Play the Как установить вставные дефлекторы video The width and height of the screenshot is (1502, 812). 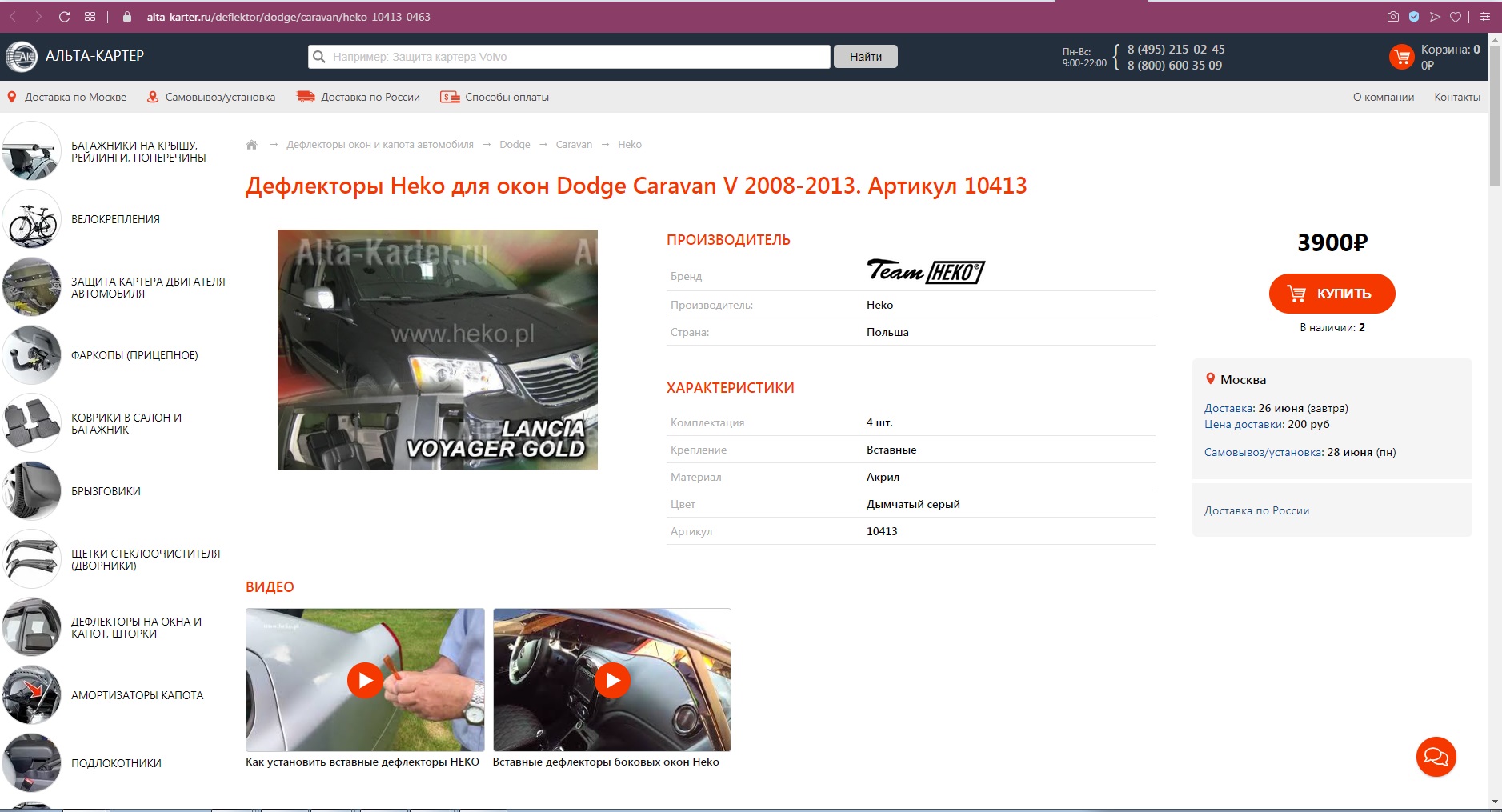(365, 680)
